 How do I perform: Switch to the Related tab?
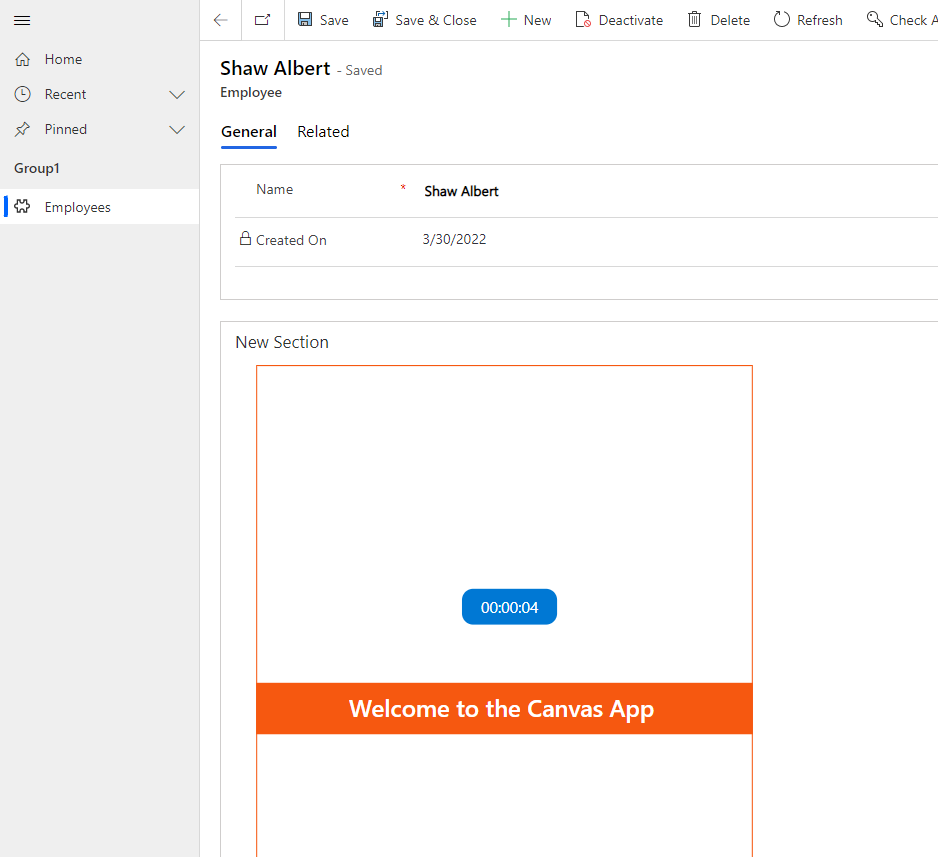coord(323,132)
